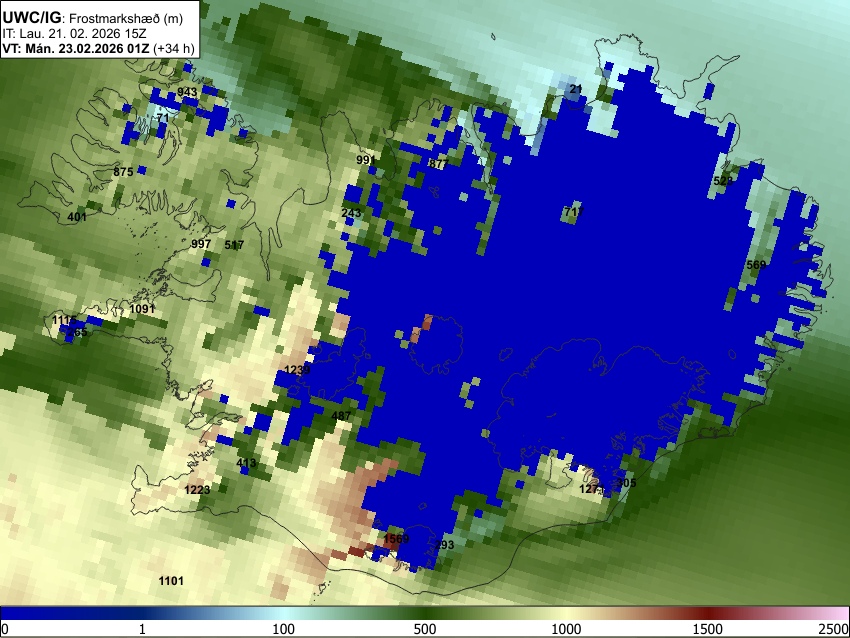This screenshot has height=638, width=850.
Task: Click the 293 map value
Action: click(444, 545)
